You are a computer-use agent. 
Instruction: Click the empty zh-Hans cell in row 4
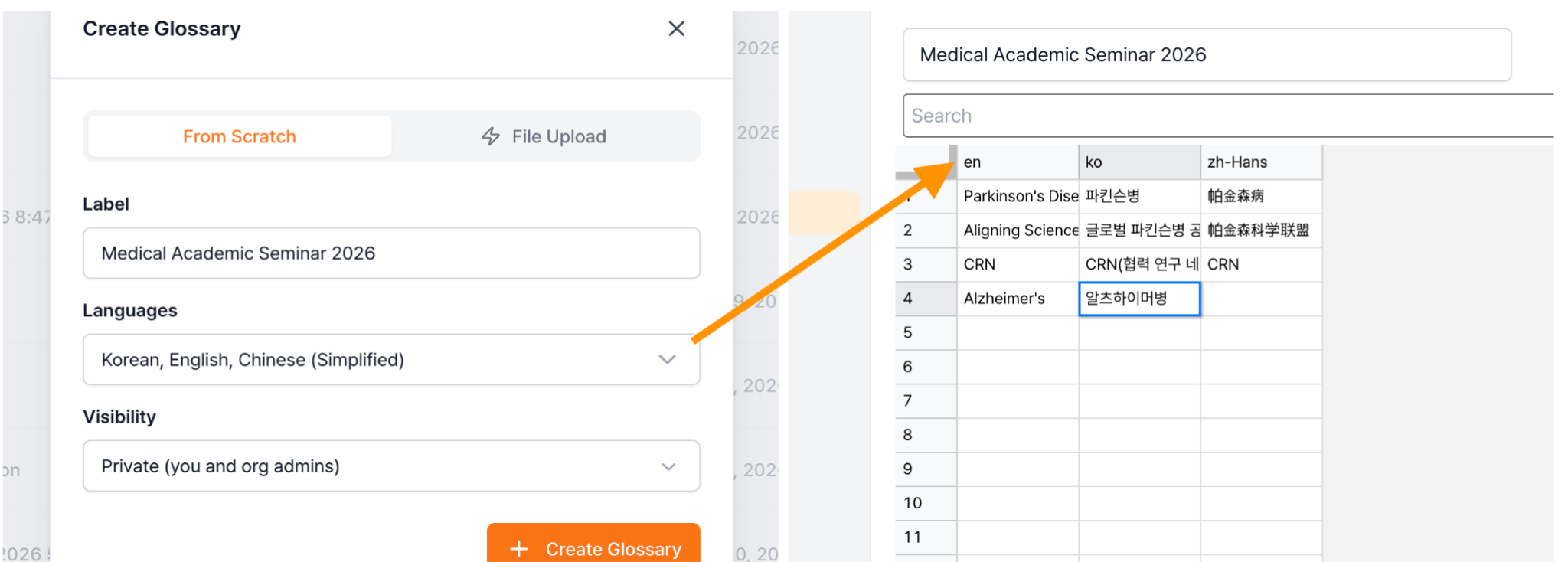point(1261,299)
